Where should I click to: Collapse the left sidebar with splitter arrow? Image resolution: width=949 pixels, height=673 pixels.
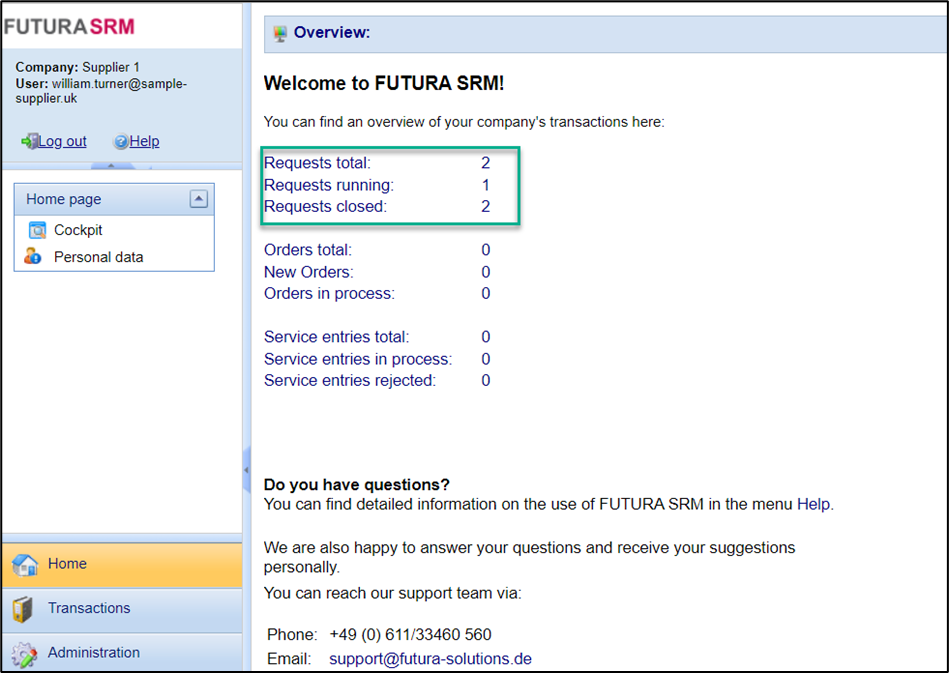point(246,470)
